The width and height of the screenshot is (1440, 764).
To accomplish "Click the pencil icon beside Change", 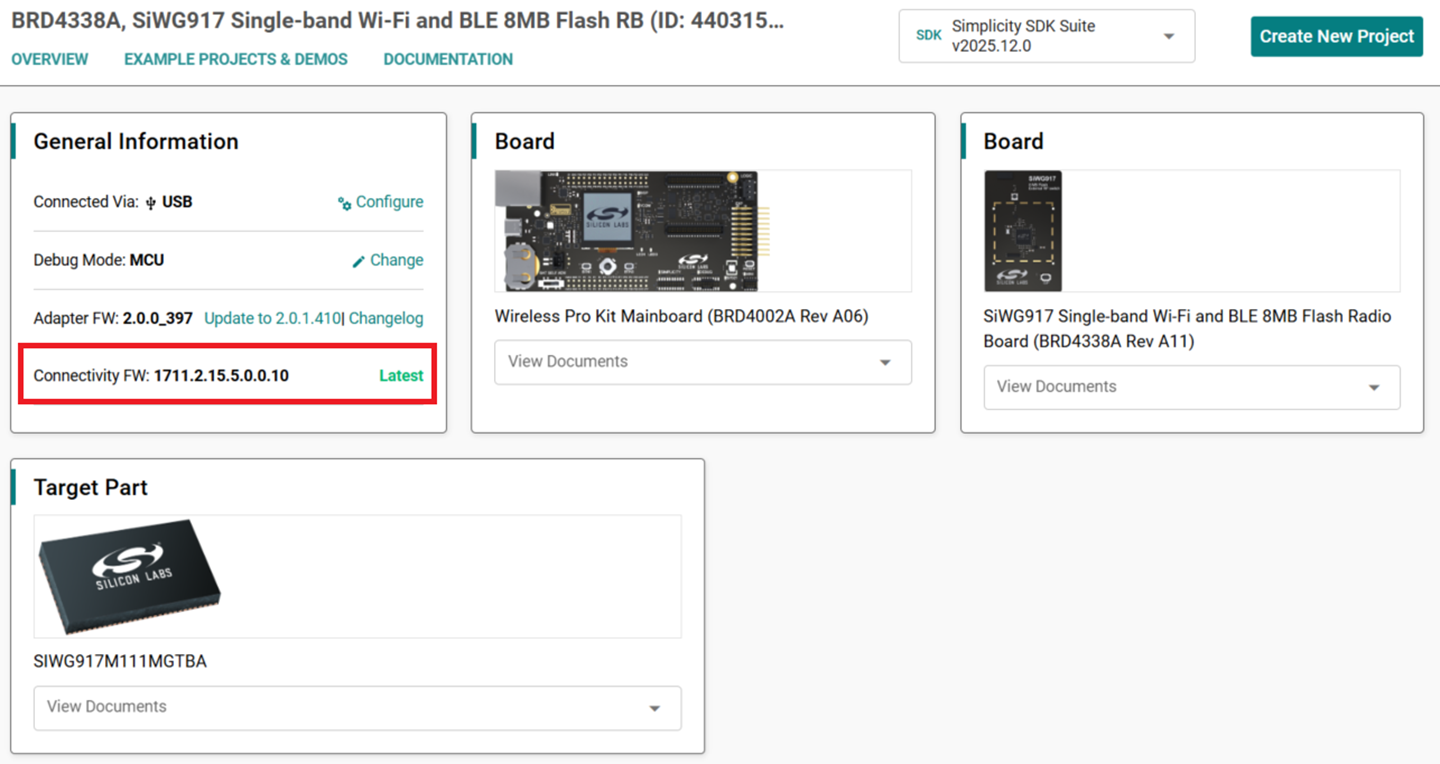I will pyautogui.click(x=359, y=261).
